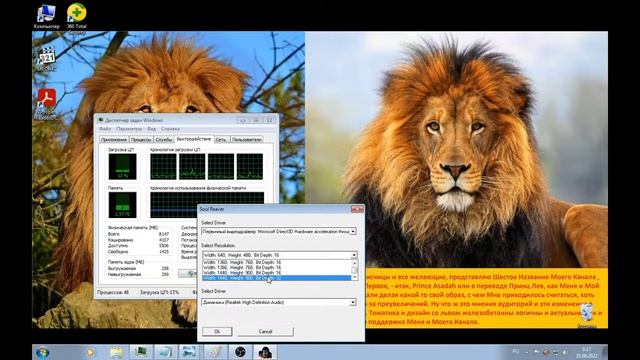Open the taskbar clock and date
The width and height of the screenshot is (640, 360).
pos(587,352)
